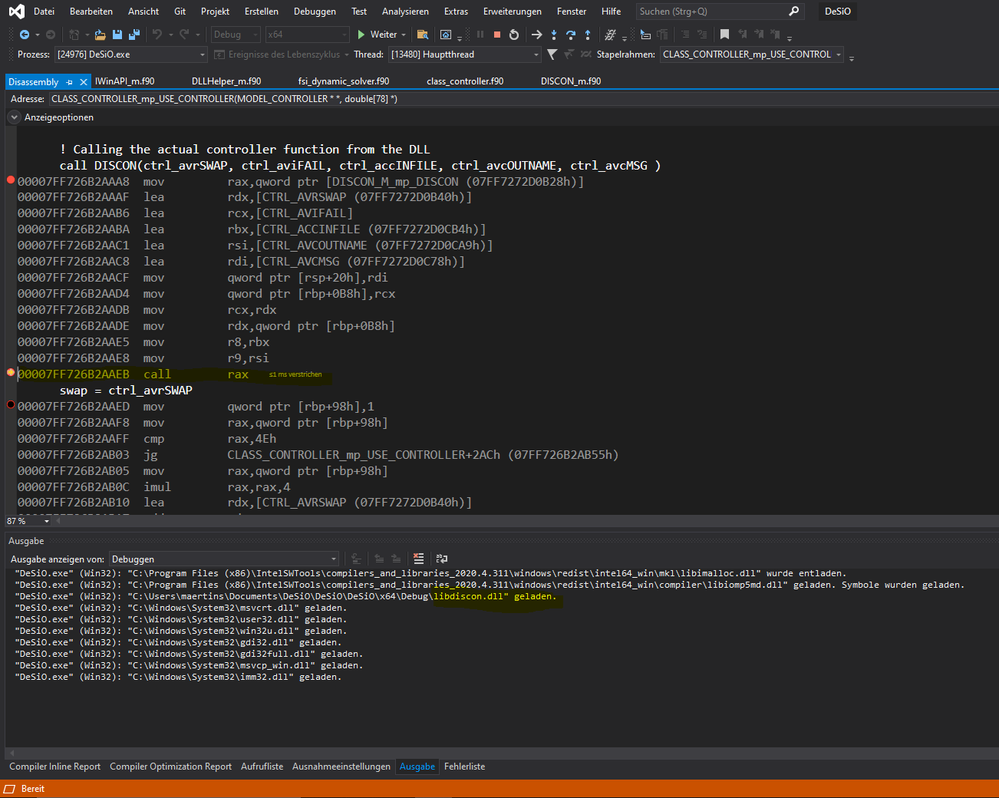The image size is (999, 798).
Task: Switch to the DISCON_m.f90 tab
Action: 571,82
